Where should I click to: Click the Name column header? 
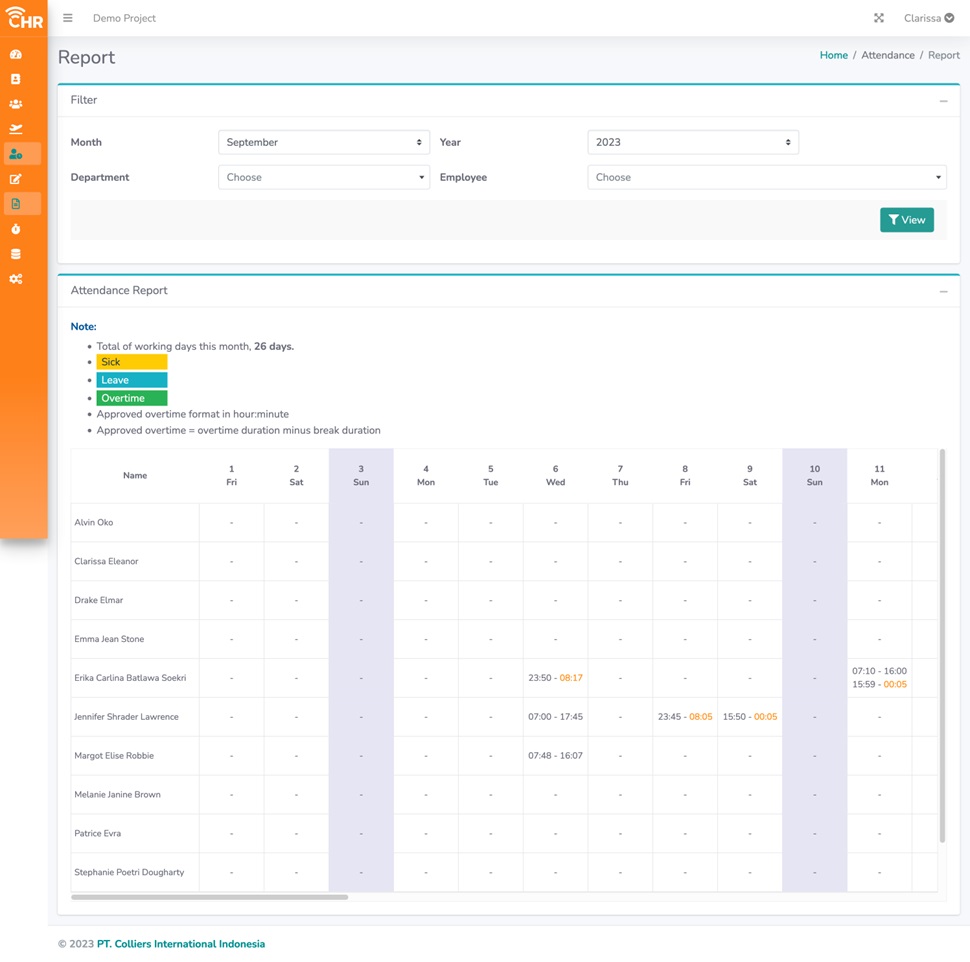135,475
